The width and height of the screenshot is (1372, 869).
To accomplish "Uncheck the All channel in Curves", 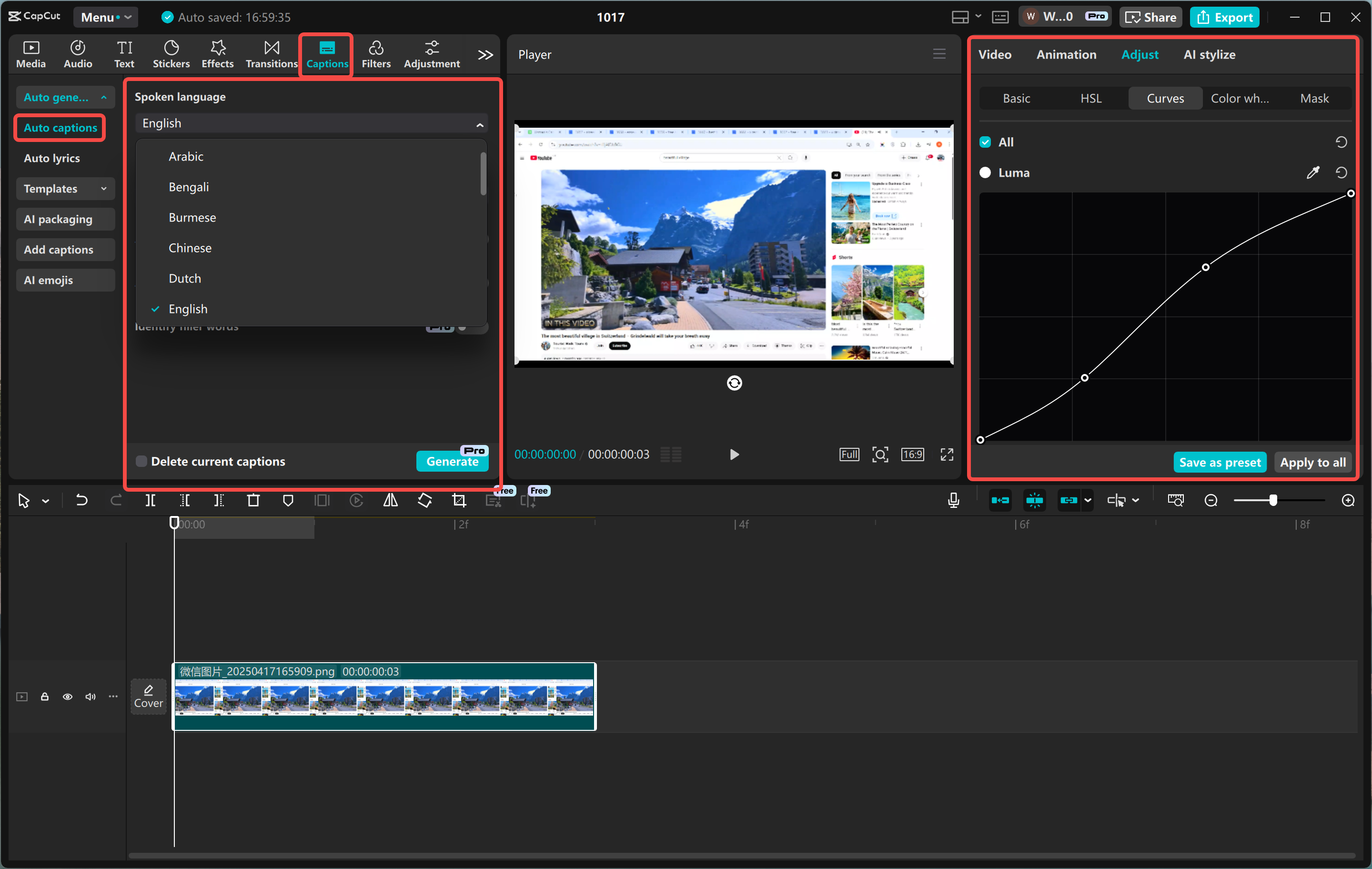I will [985, 141].
